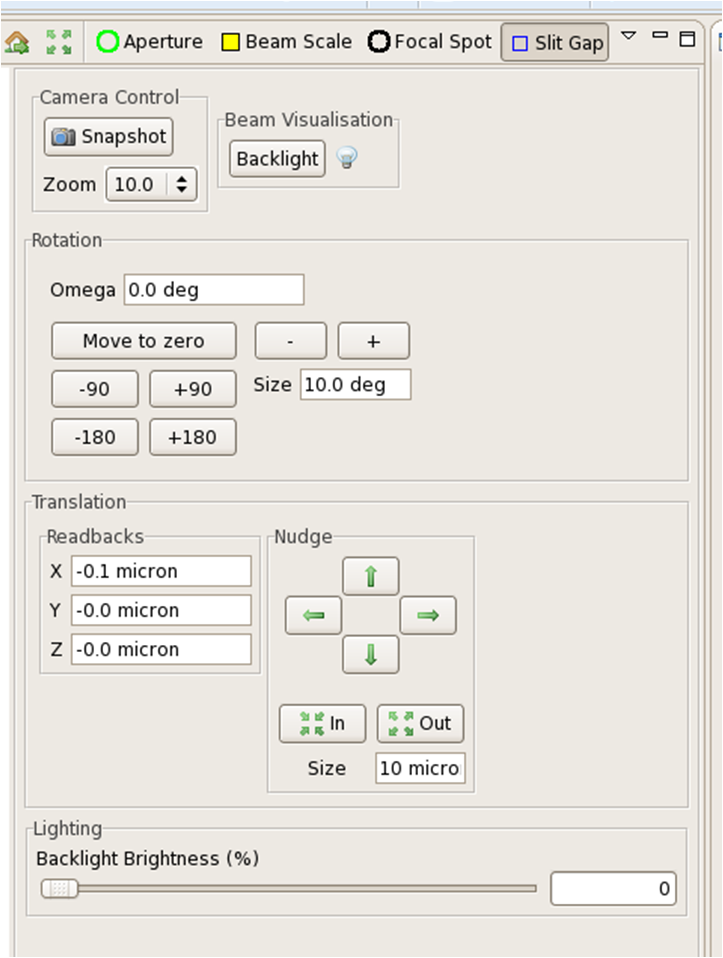Open the view menu triangle dropdown
Screen dimensions: 723x958
[x=628, y=36]
